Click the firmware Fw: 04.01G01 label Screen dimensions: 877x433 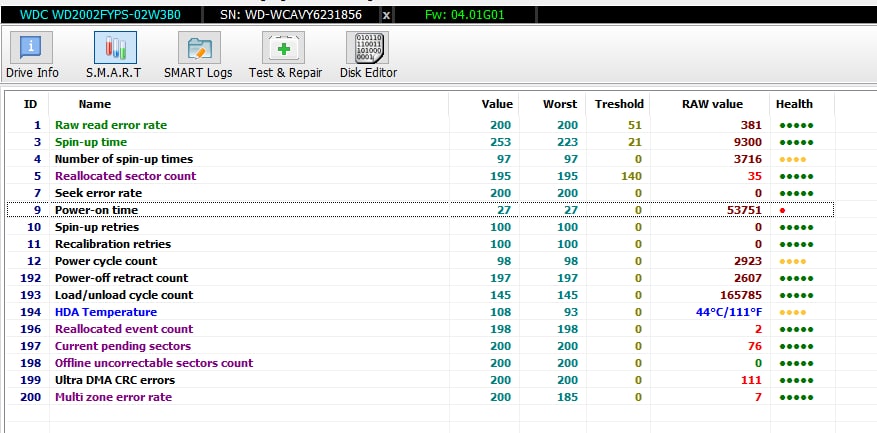pos(464,15)
